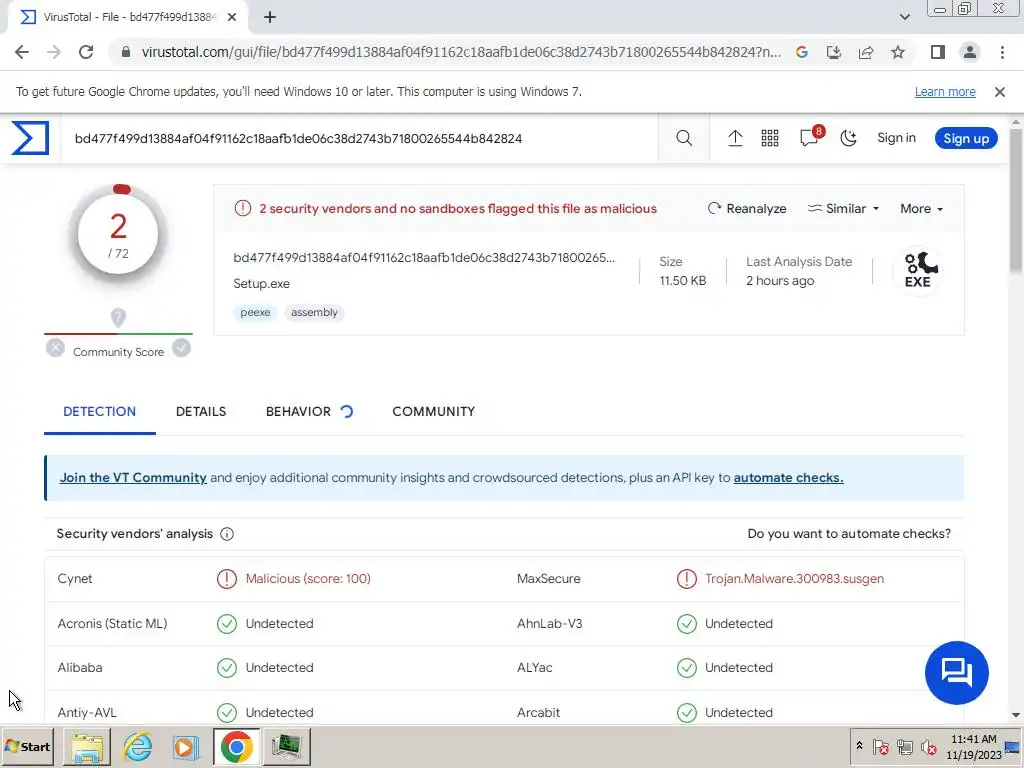Image resolution: width=1024 pixels, height=768 pixels.
Task: Click the Google icon in address bar
Action: click(x=801, y=52)
